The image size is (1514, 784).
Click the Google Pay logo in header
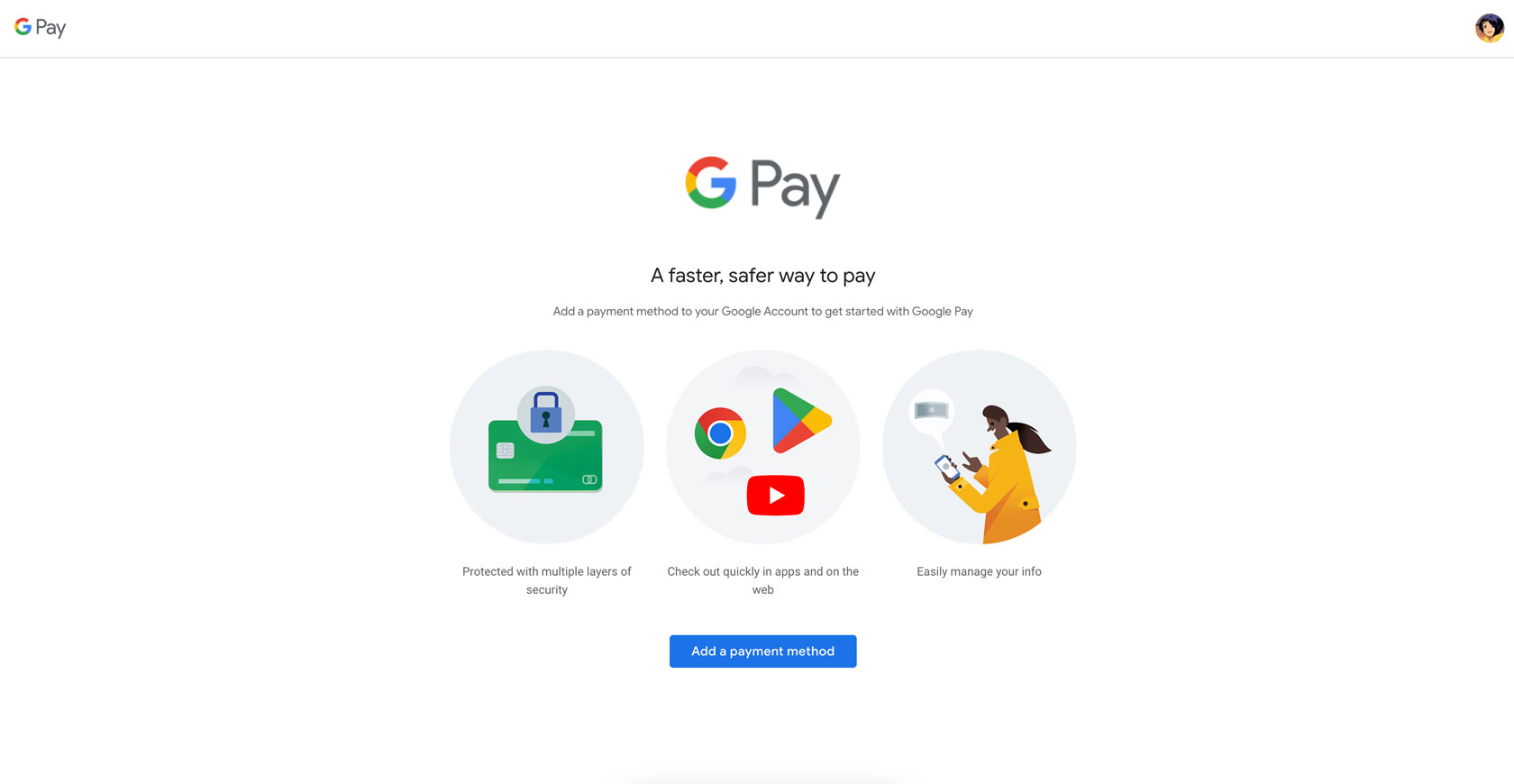(41, 28)
